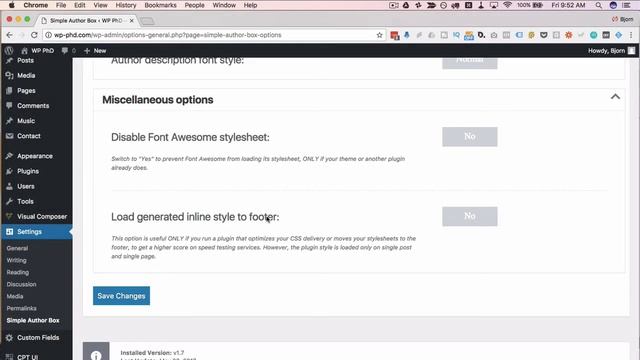Image resolution: width=640 pixels, height=360 pixels.
Task: Go to Discussion settings submenu
Action: [x=21, y=284]
